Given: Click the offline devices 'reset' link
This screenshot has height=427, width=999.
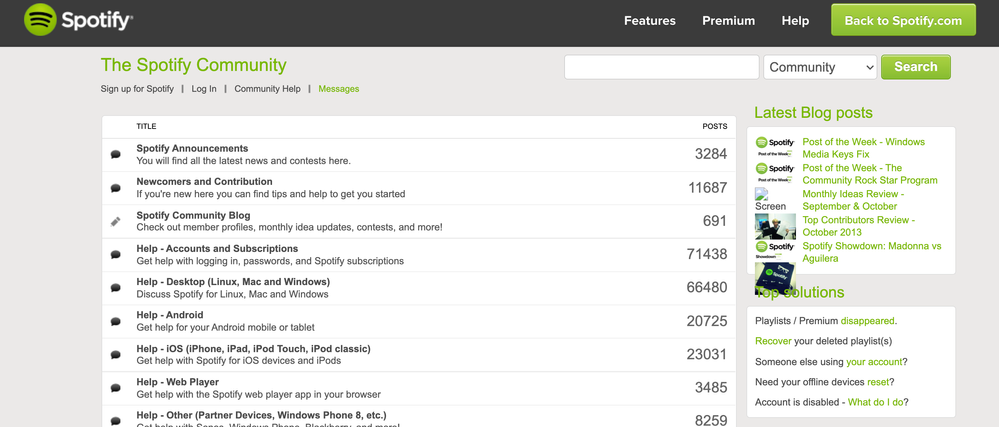Looking at the screenshot, I should 878,382.
